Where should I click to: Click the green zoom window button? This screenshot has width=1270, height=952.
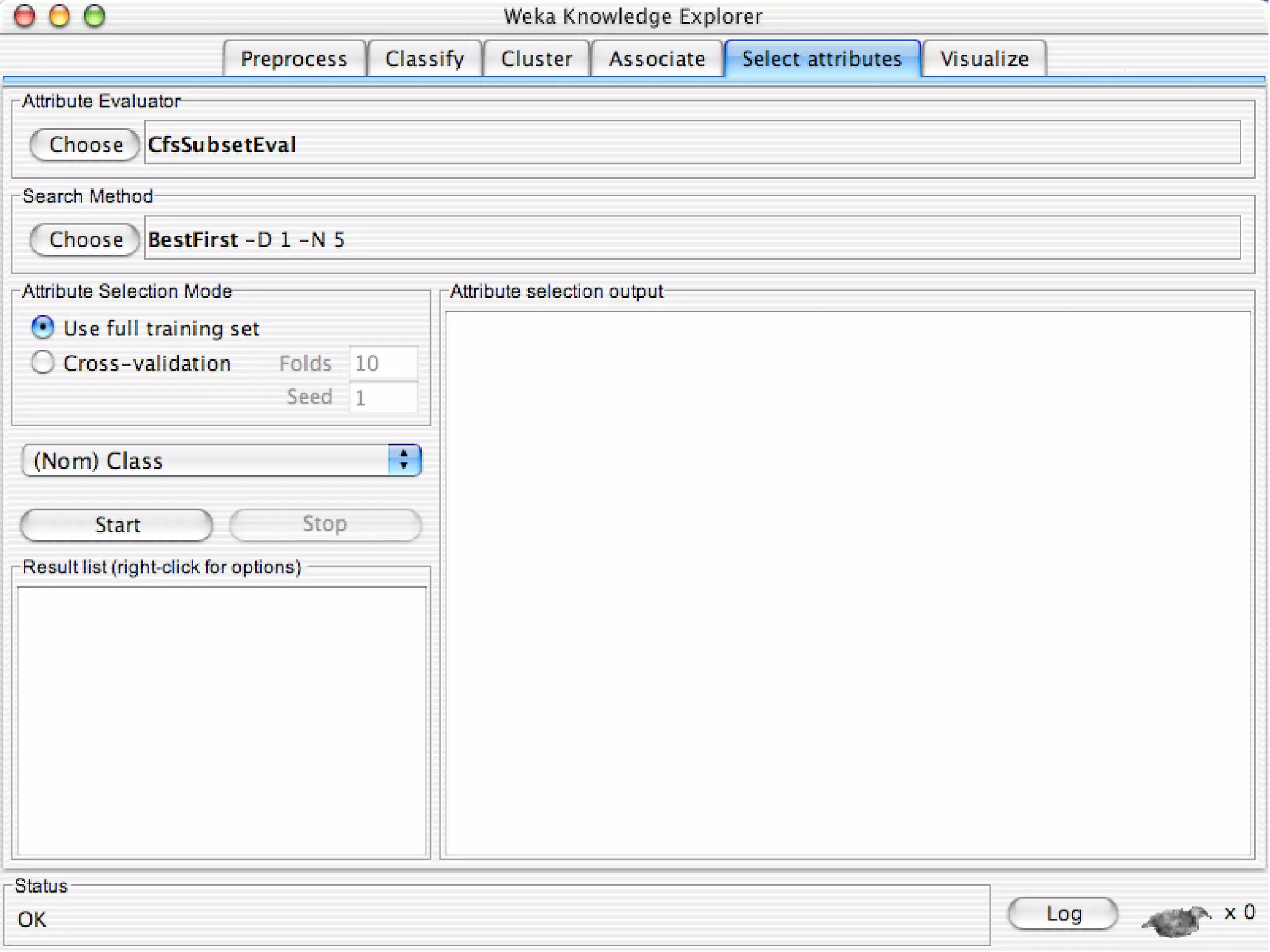coord(94,16)
